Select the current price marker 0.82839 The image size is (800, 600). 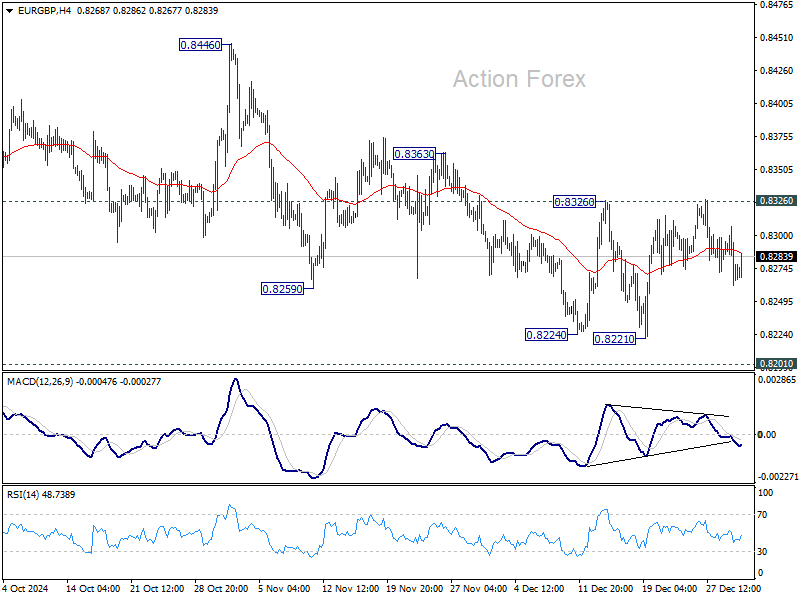(x=777, y=256)
